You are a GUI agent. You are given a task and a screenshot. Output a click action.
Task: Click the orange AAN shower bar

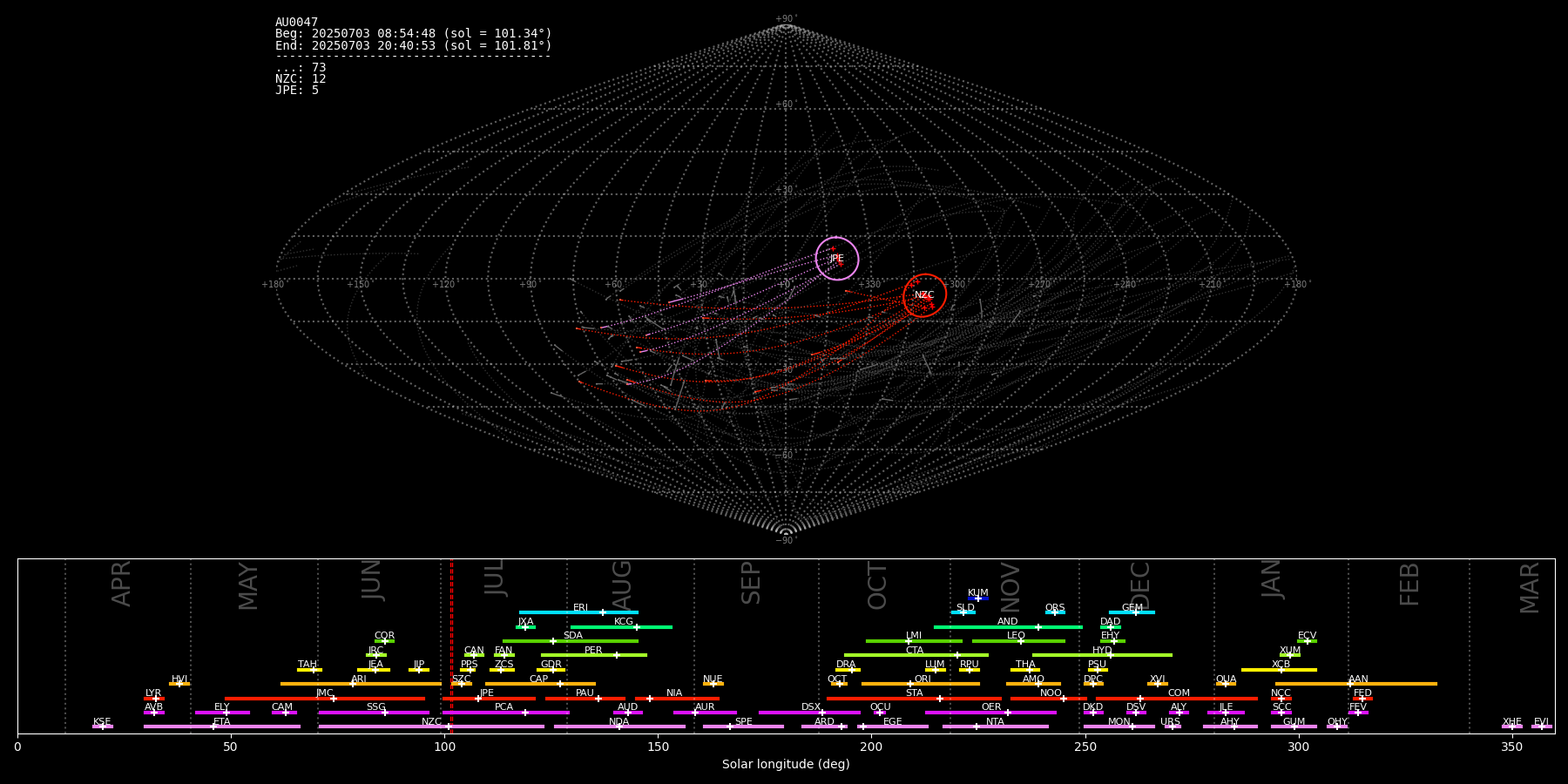click(1356, 684)
